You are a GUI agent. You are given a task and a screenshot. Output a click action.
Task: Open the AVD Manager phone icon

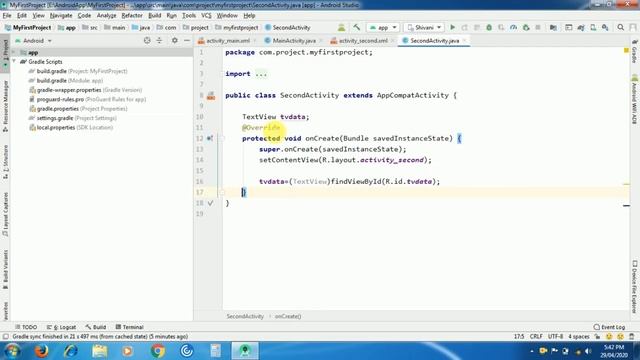coord(593,27)
